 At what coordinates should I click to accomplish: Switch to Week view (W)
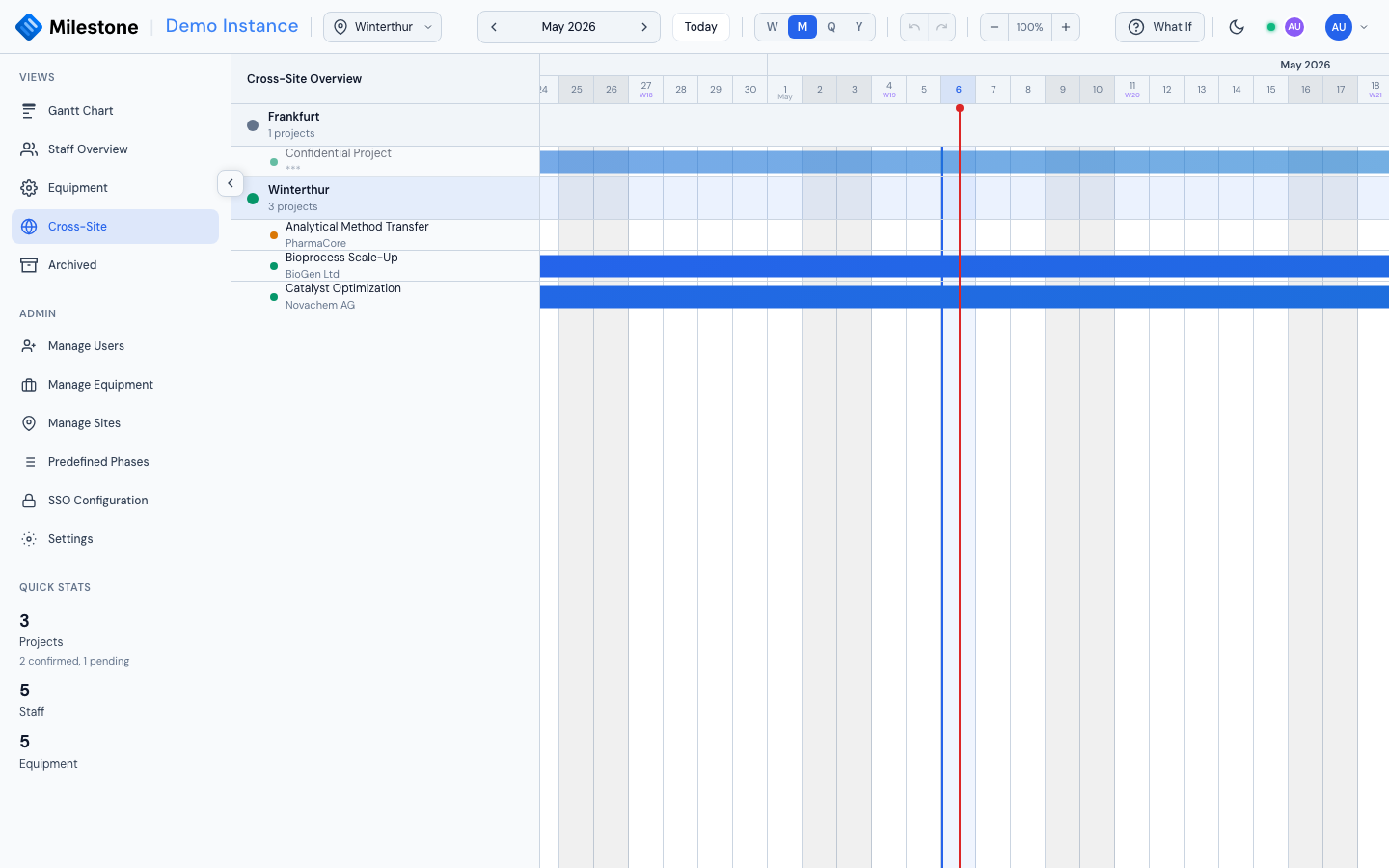pyautogui.click(x=773, y=27)
